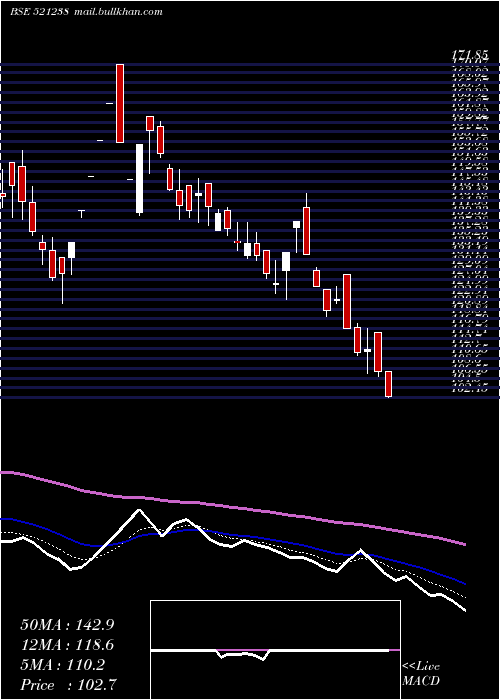Click the MACD indicator panel
Screen dimensions: 500x700
pos(275,650)
